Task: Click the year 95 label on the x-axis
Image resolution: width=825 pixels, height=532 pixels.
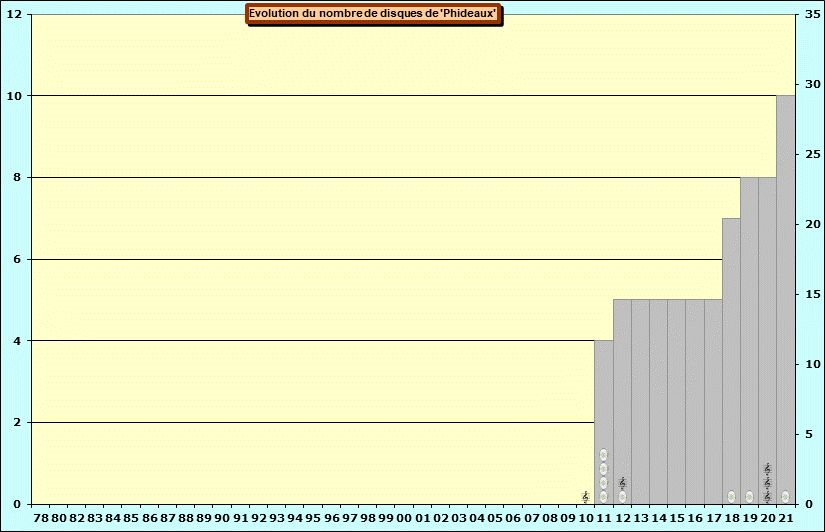Action: (x=313, y=518)
